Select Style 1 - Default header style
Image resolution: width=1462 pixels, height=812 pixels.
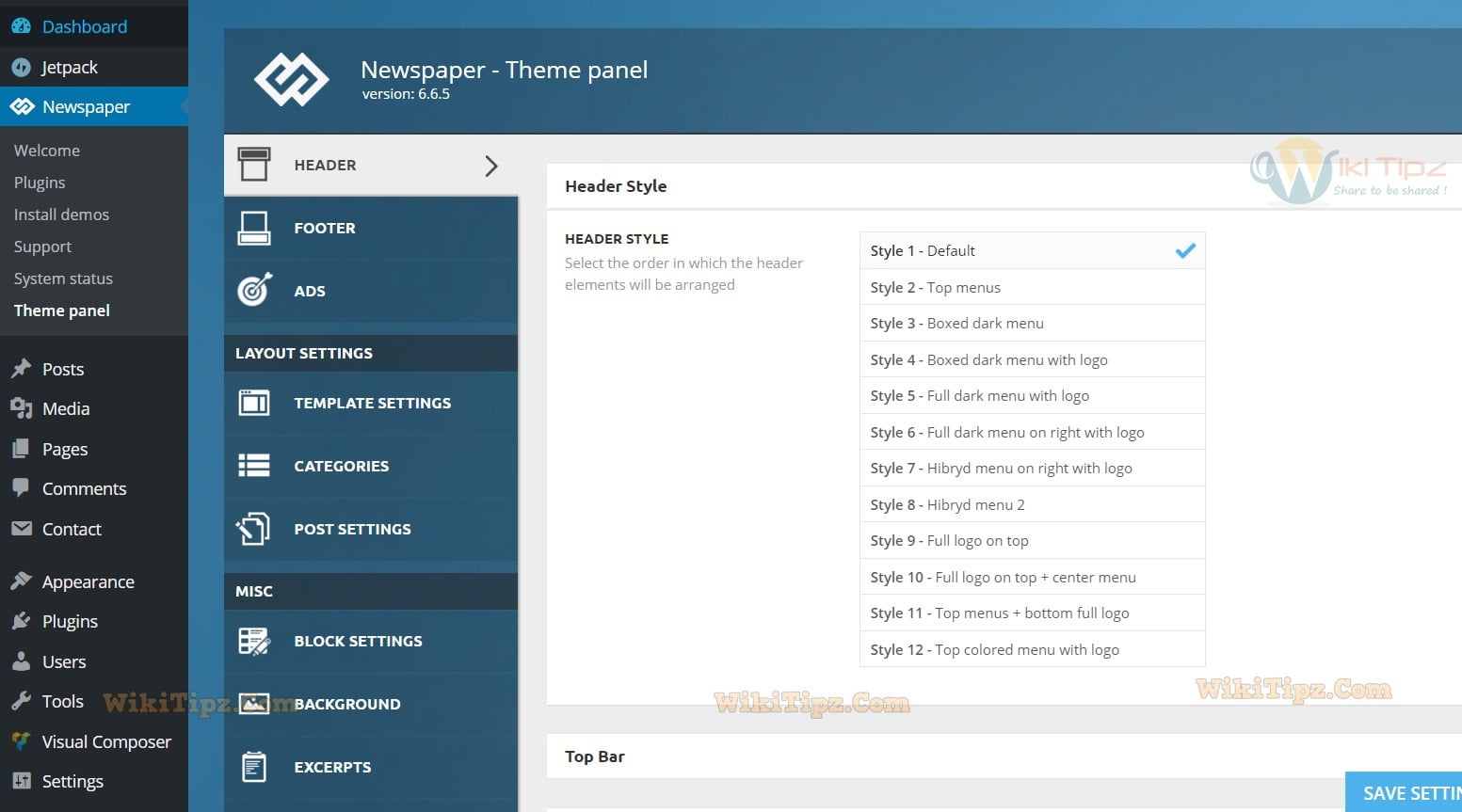(x=1032, y=250)
